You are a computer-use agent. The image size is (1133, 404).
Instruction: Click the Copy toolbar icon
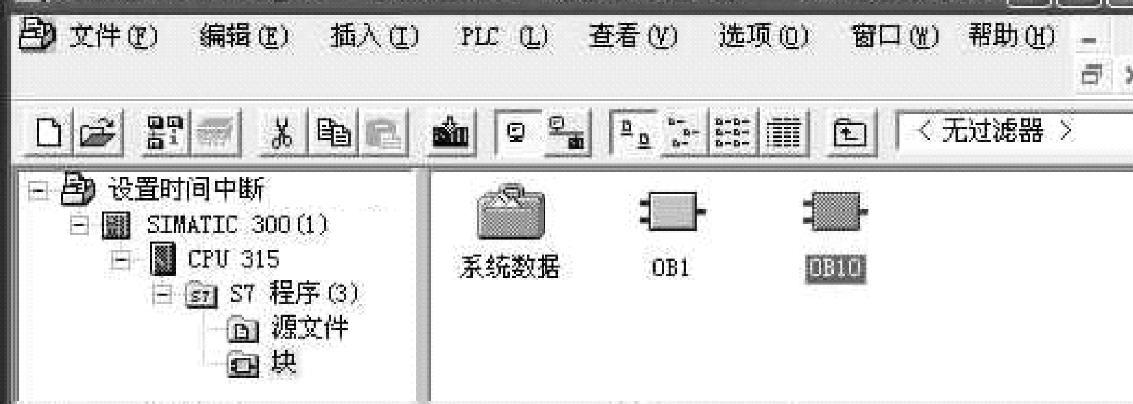point(333,133)
